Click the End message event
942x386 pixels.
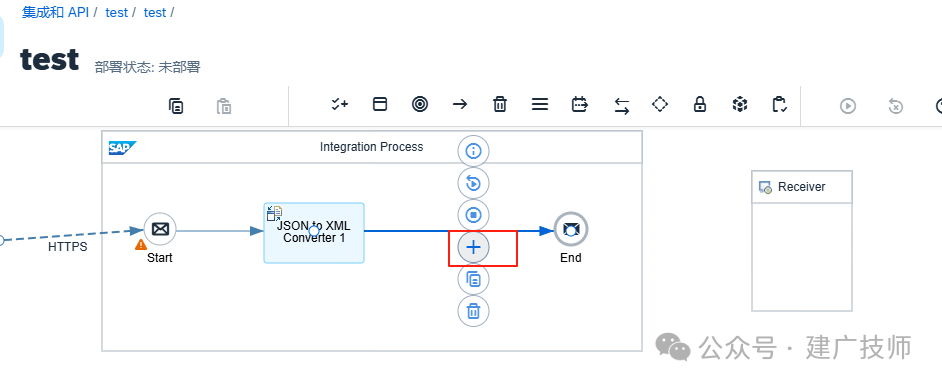click(570, 229)
